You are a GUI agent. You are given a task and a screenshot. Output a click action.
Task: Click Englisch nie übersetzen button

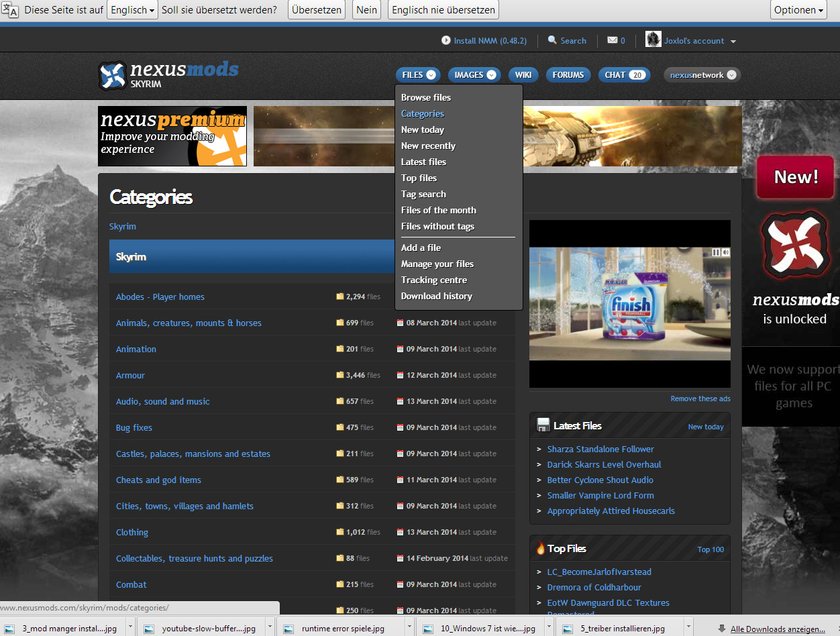[443, 10]
